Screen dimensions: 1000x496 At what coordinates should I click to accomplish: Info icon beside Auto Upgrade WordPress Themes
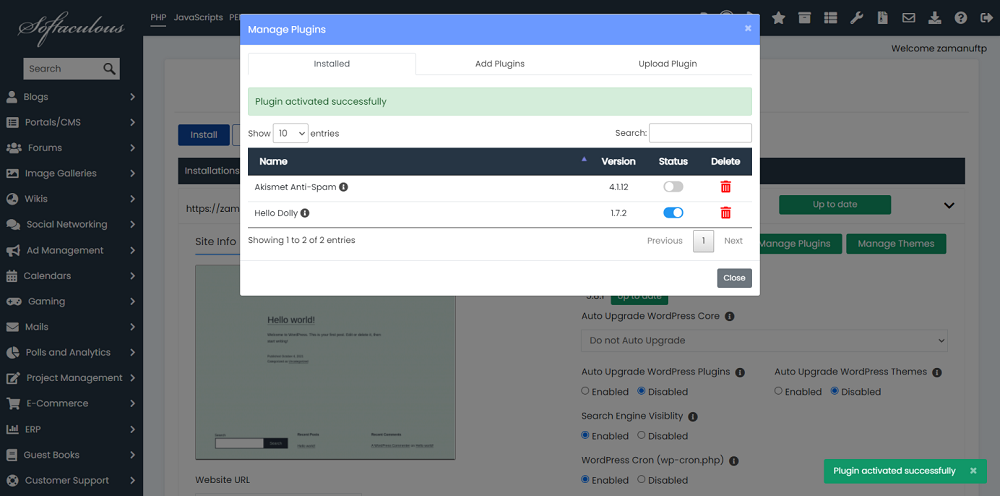[937, 372]
